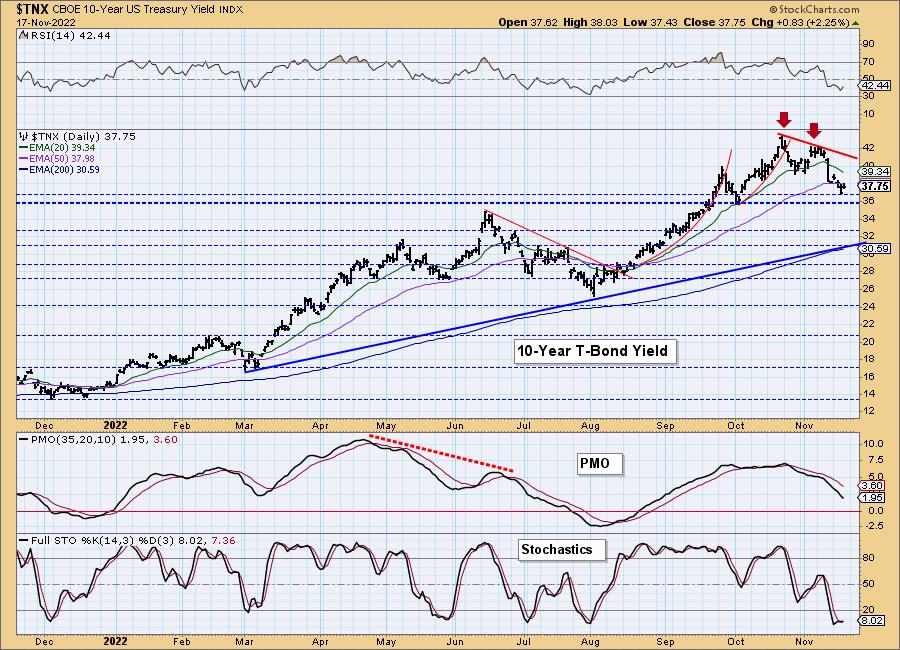This screenshot has height=650, width=900.
Task: Click the $TNX ticker symbol title
Action: coord(33,9)
